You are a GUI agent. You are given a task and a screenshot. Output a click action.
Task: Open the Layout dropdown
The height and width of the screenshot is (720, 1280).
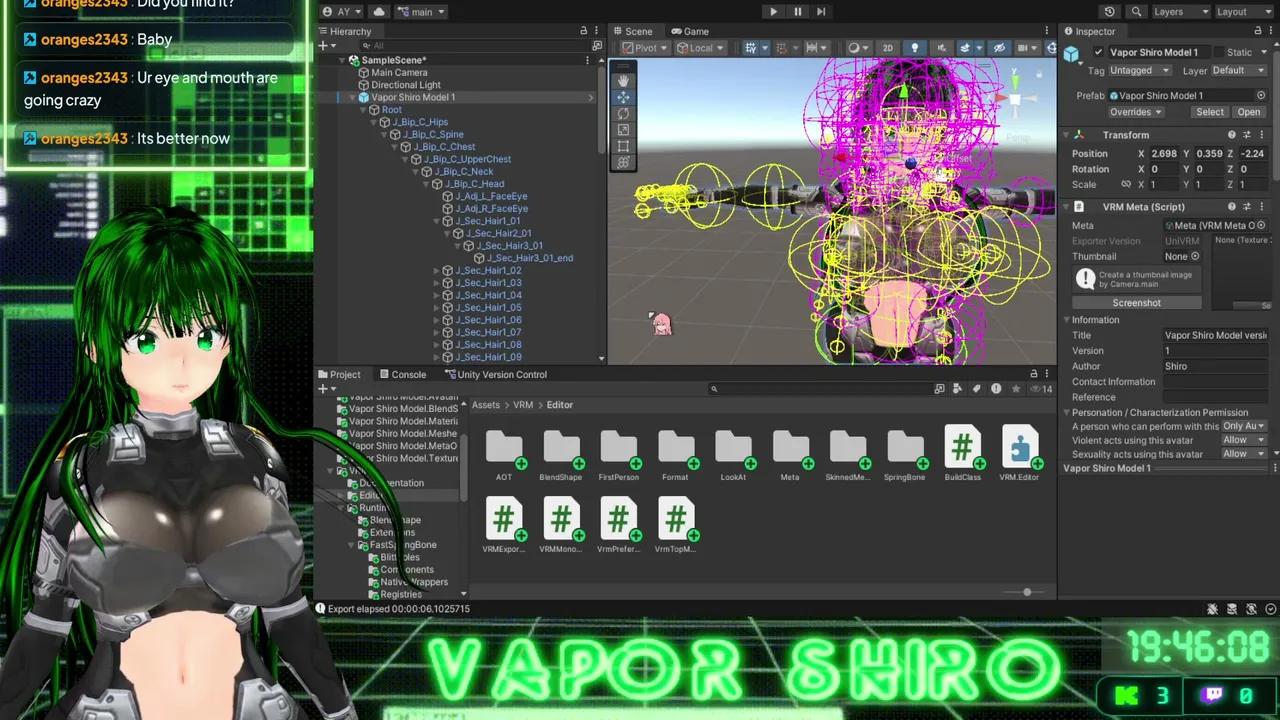[1244, 12]
